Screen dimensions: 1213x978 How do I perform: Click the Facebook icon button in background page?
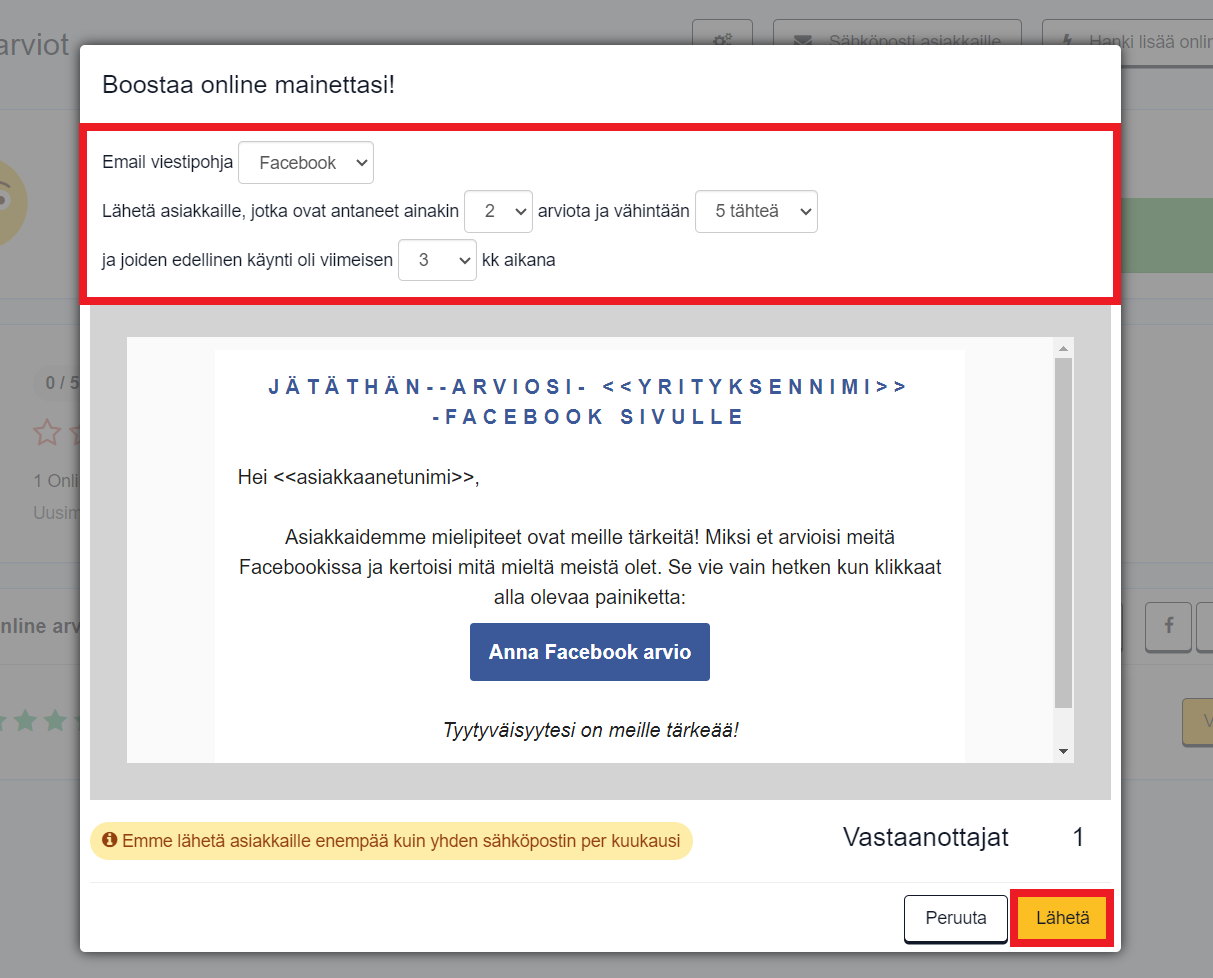1169,626
